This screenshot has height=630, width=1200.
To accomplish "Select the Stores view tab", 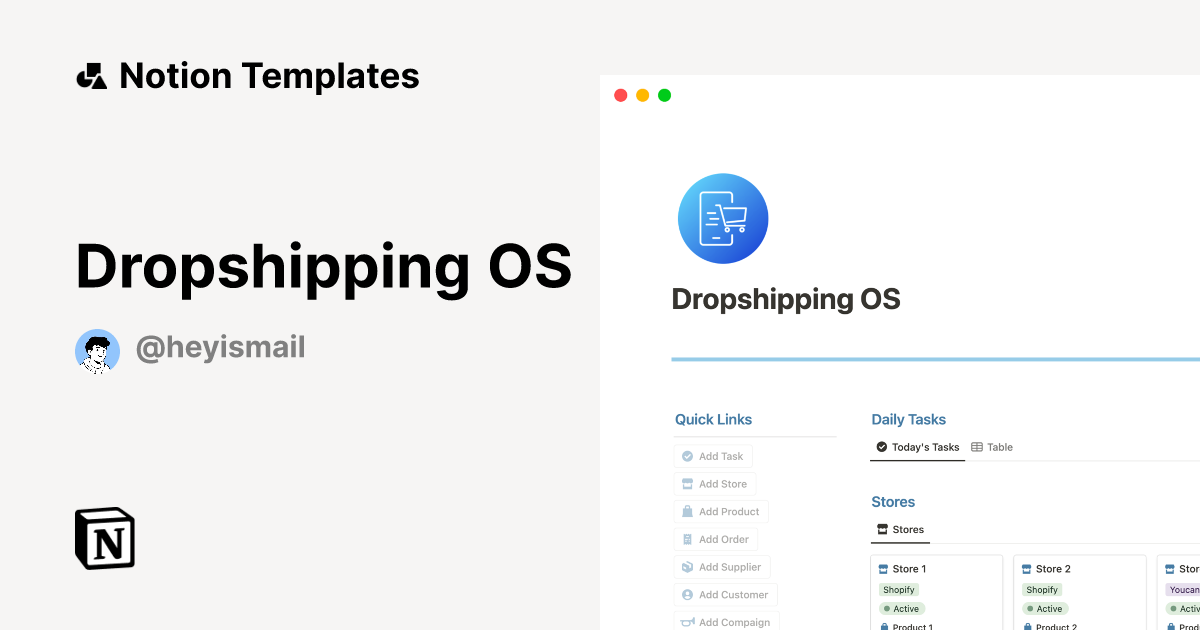I will [900, 529].
